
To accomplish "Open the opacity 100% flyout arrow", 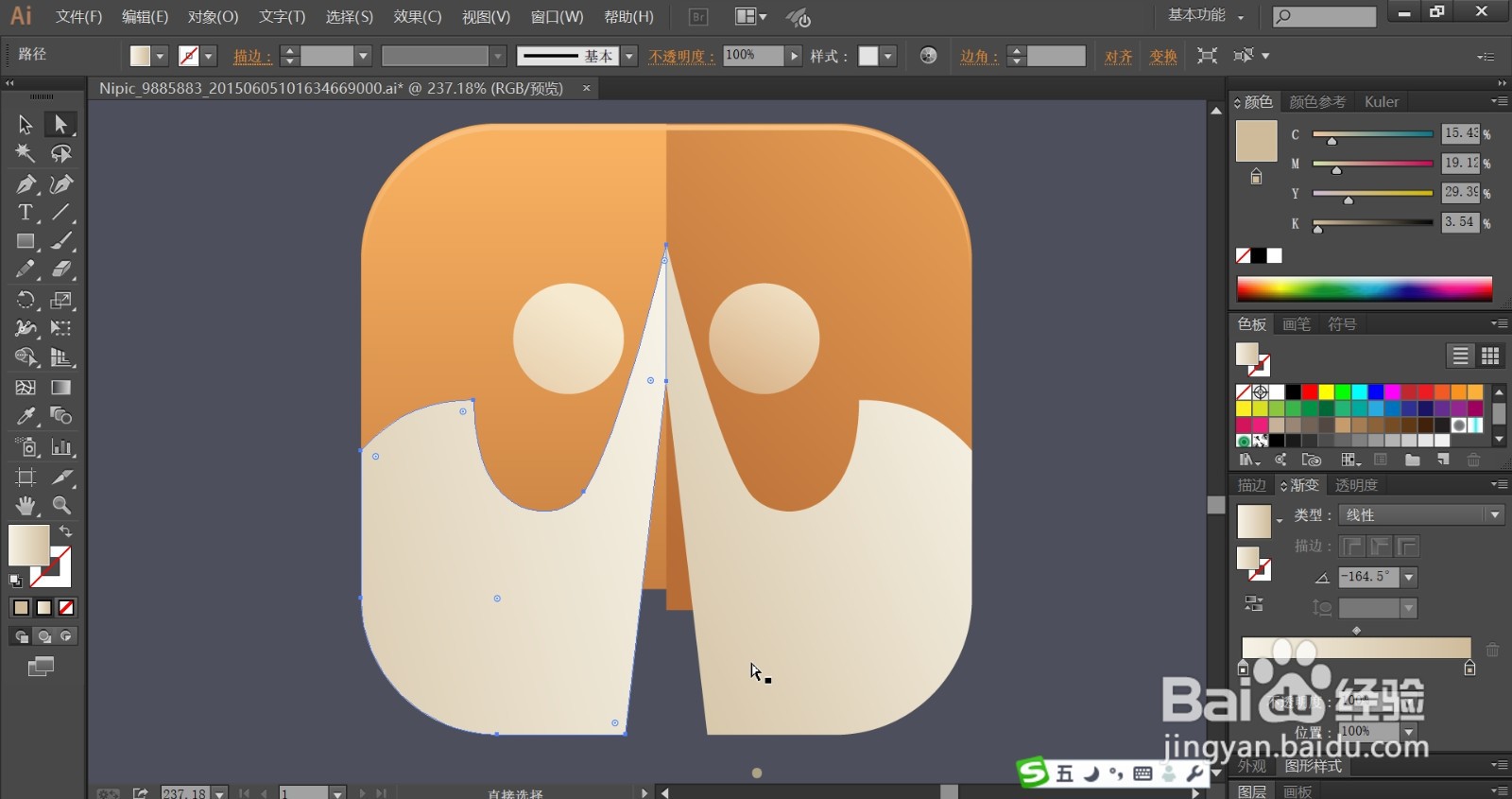I will coord(794,56).
